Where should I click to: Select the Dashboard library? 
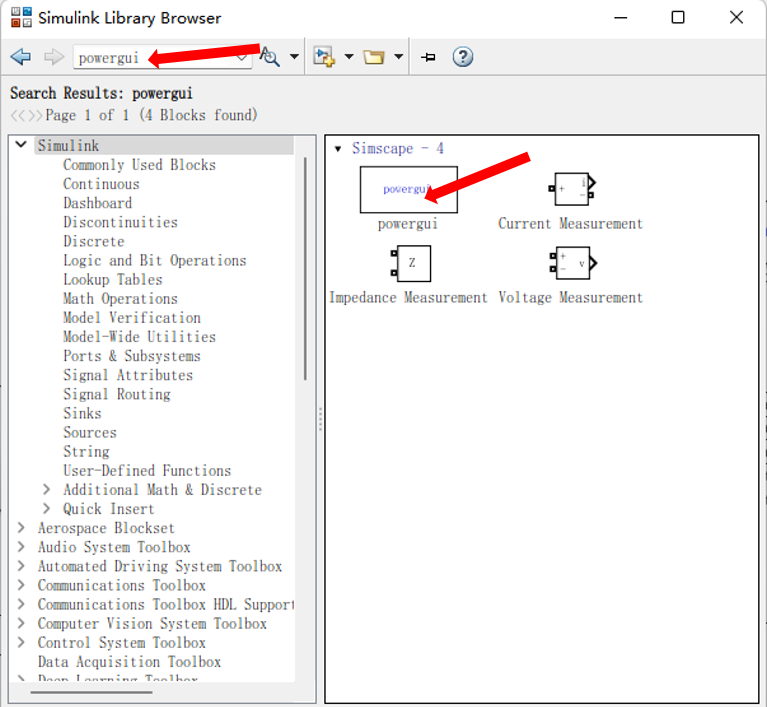(97, 203)
